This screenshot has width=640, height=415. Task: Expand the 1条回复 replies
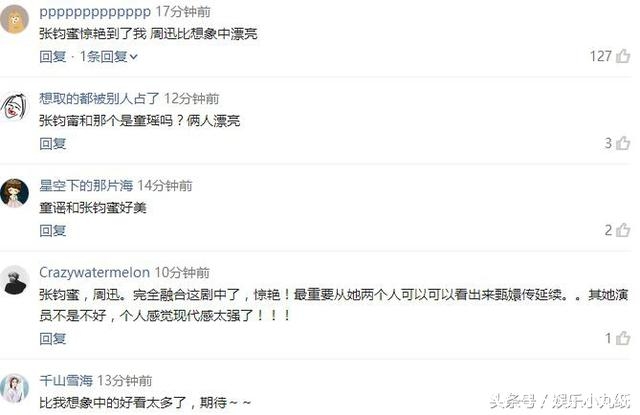pyautogui.click(x=108, y=56)
